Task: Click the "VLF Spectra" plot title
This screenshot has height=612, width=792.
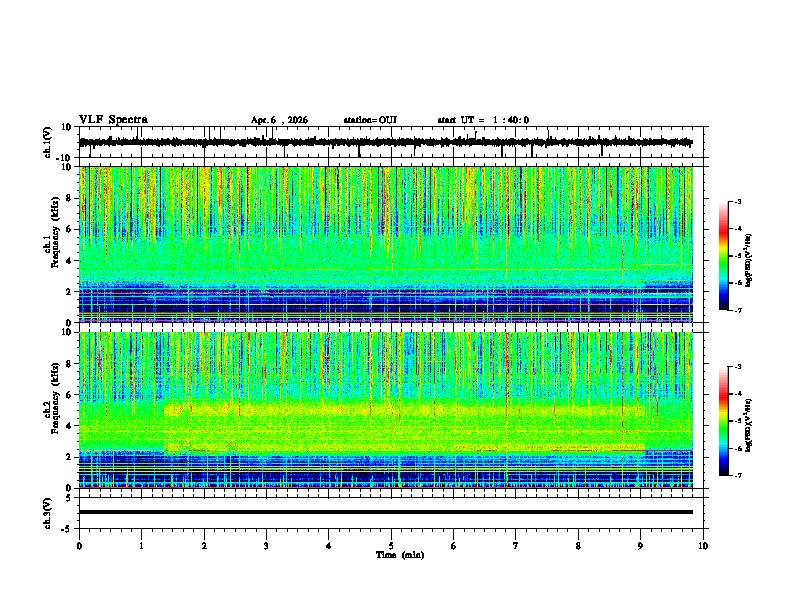Action: tap(113, 120)
